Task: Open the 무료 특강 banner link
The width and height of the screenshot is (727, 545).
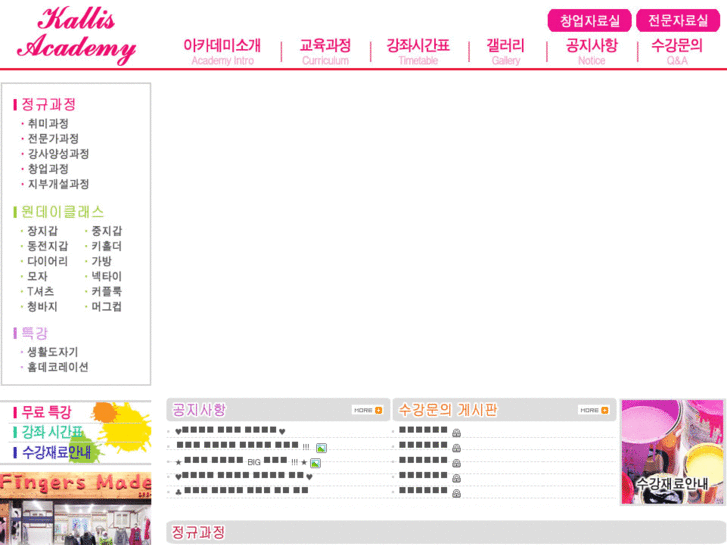Action: 46,412
